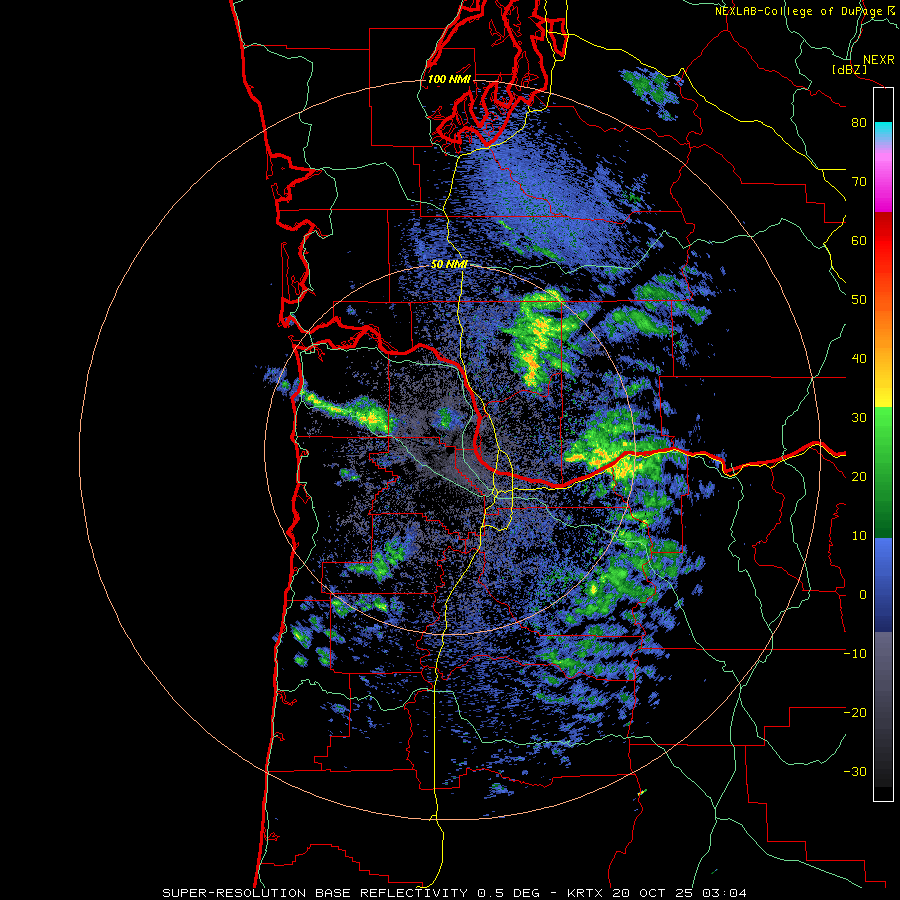
Task: Click the 80 dBZ scale value
Action: 859,123
